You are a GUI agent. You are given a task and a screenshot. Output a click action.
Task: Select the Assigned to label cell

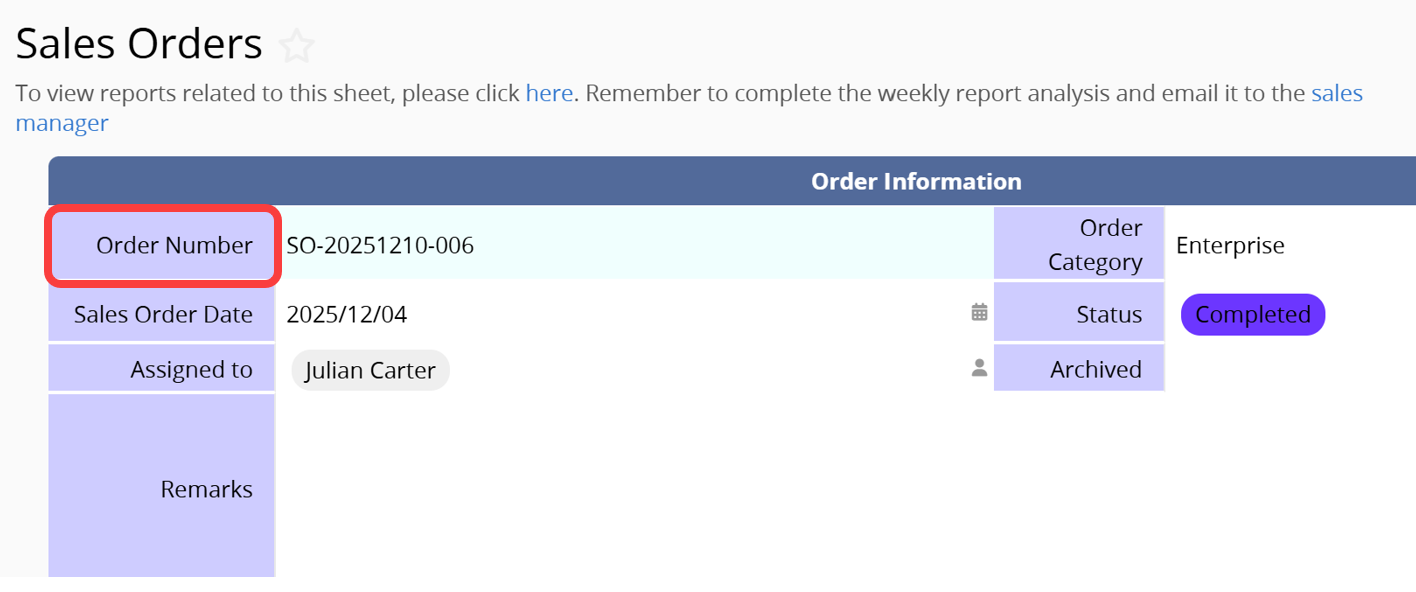tap(162, 370)
